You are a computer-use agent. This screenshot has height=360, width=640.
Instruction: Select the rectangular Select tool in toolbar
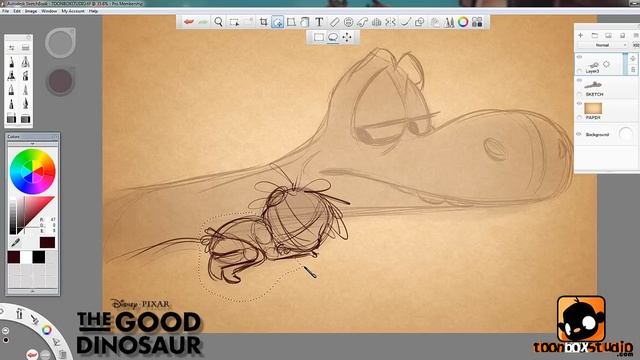point(234,22)
